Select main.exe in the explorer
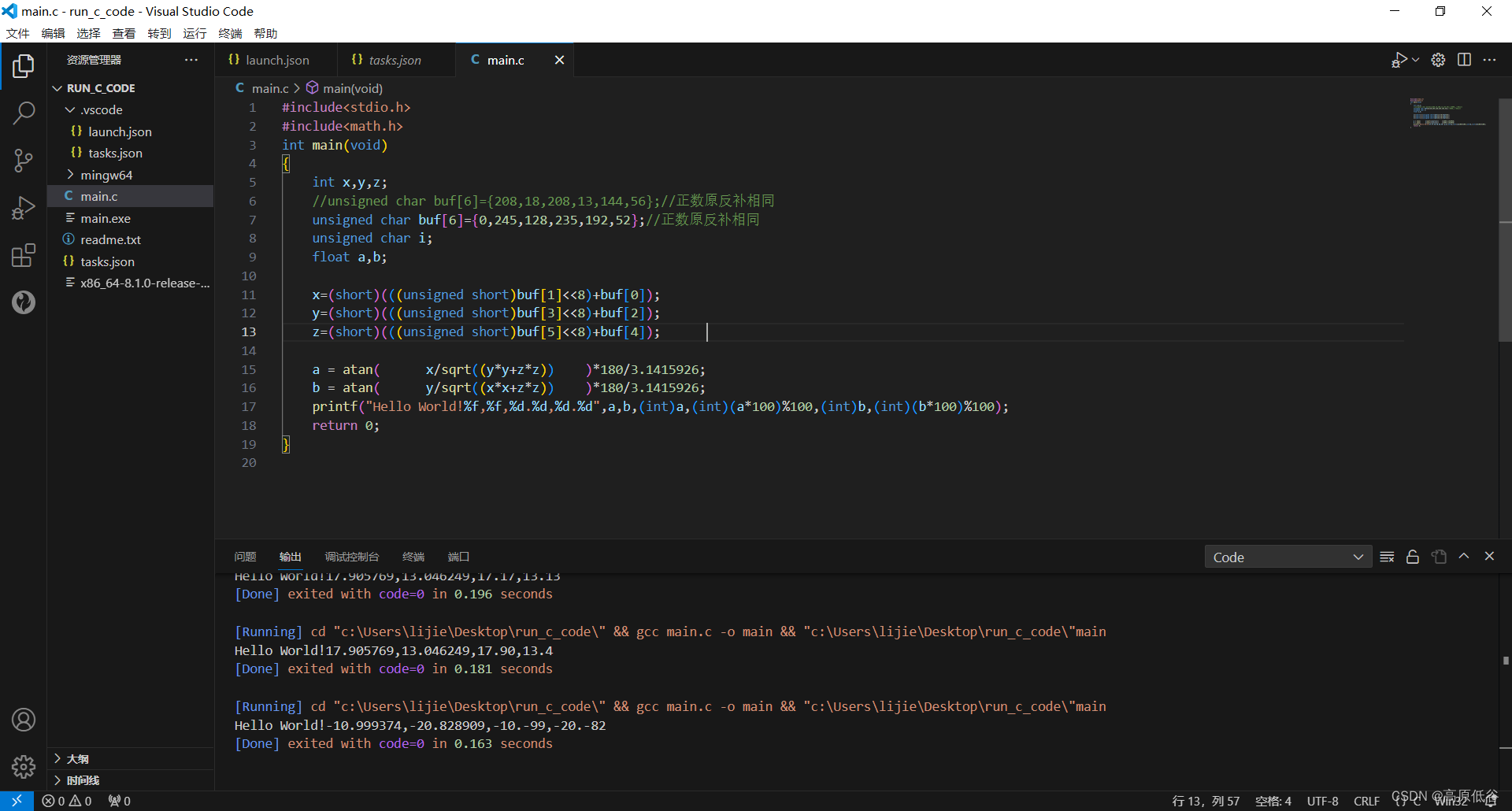This screenshot has height=811, width=1512. pyautogui.click(x=131, y=218)
